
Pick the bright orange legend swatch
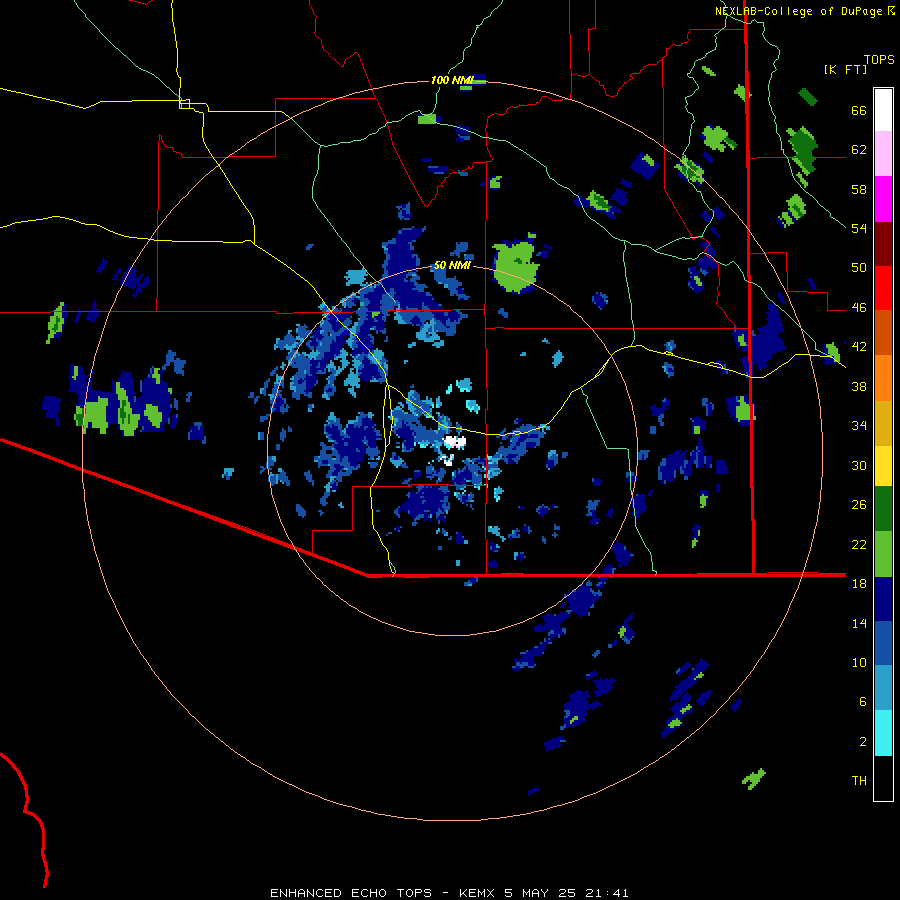(883, 378)
